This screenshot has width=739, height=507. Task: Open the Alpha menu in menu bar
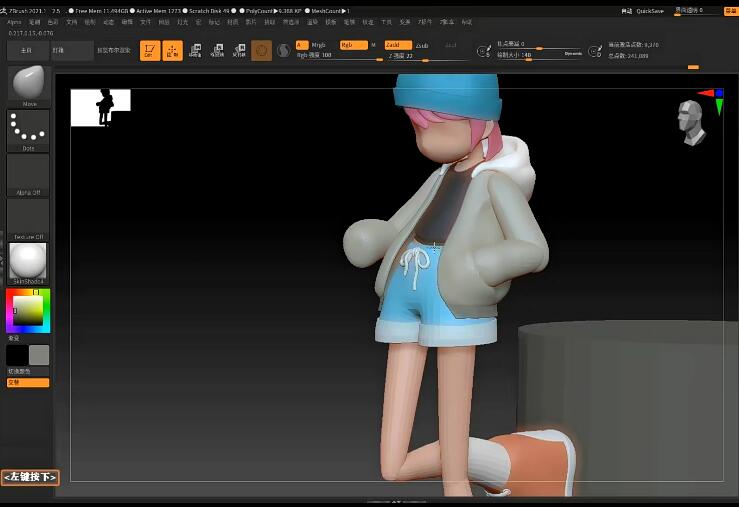click(x=14, y=21)
